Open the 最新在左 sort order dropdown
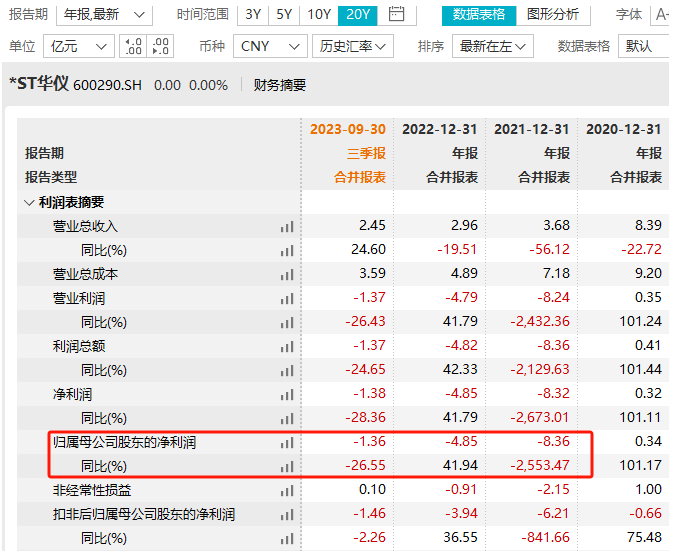This screenshot has height=555, width=674. click(x=492, y=46)
